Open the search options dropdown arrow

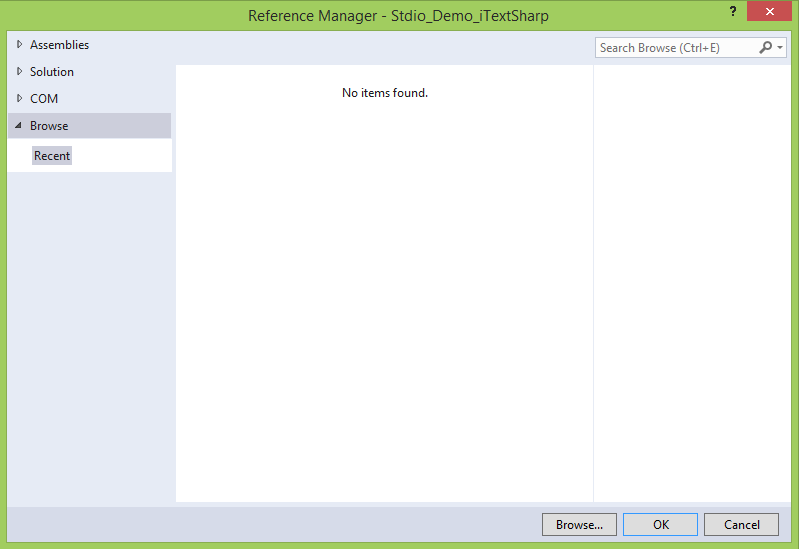click(x=780, y=48)
